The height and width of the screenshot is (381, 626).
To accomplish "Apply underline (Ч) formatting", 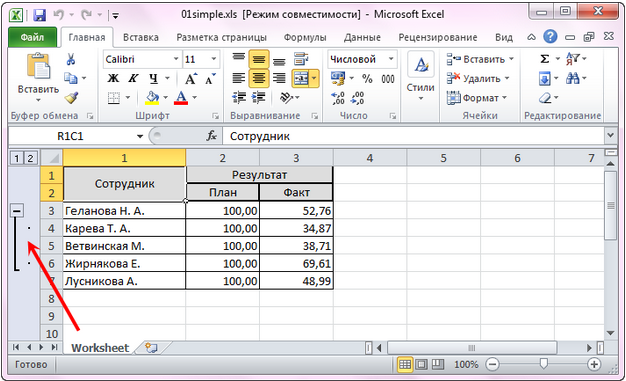I will coord(153,78).
